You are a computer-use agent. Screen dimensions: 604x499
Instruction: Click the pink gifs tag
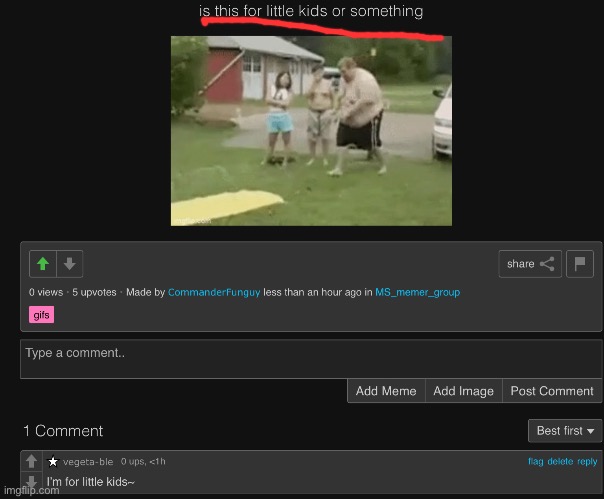coord(42,315)
